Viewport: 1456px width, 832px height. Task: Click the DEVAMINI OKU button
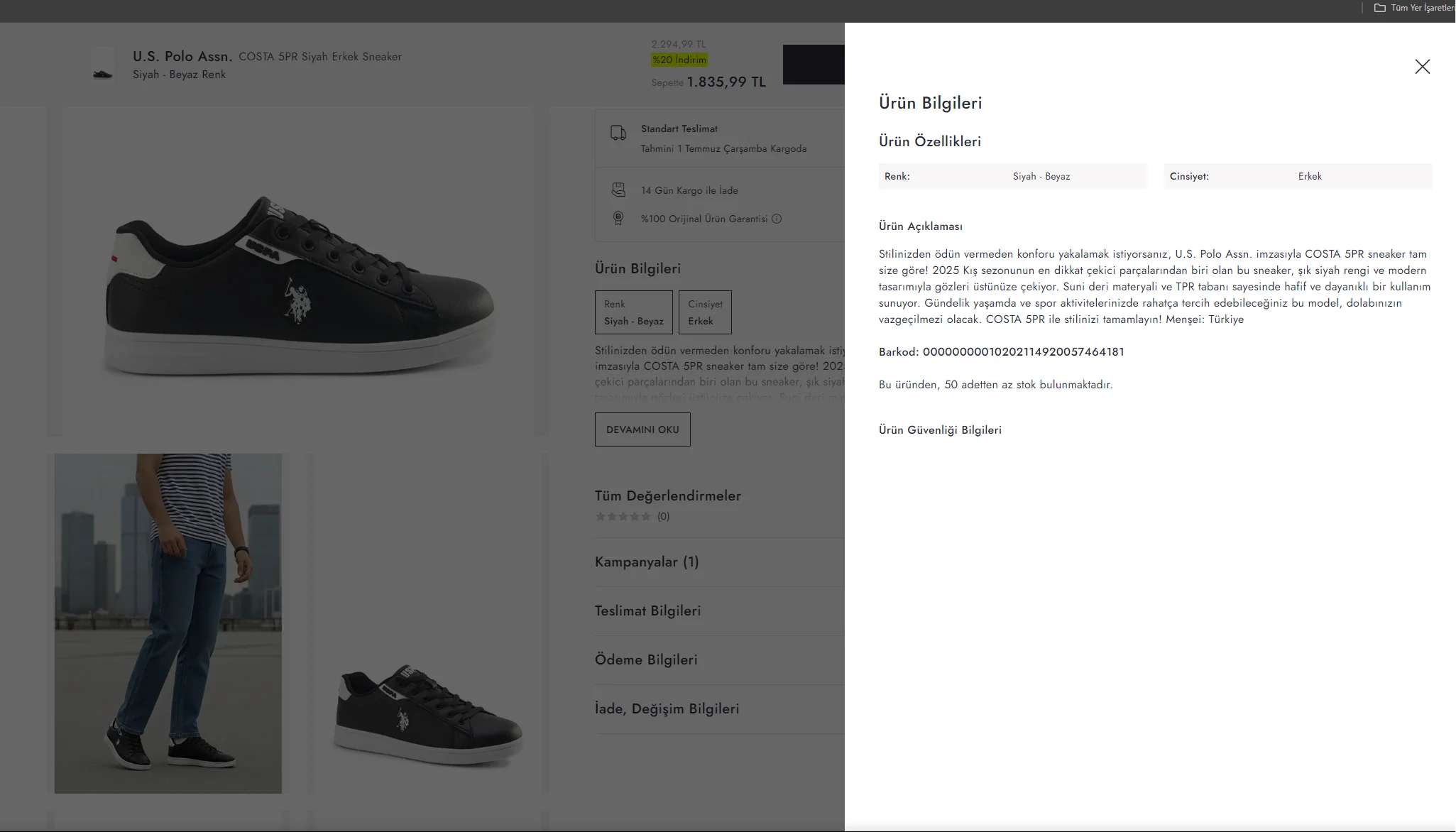click(642, 429)
